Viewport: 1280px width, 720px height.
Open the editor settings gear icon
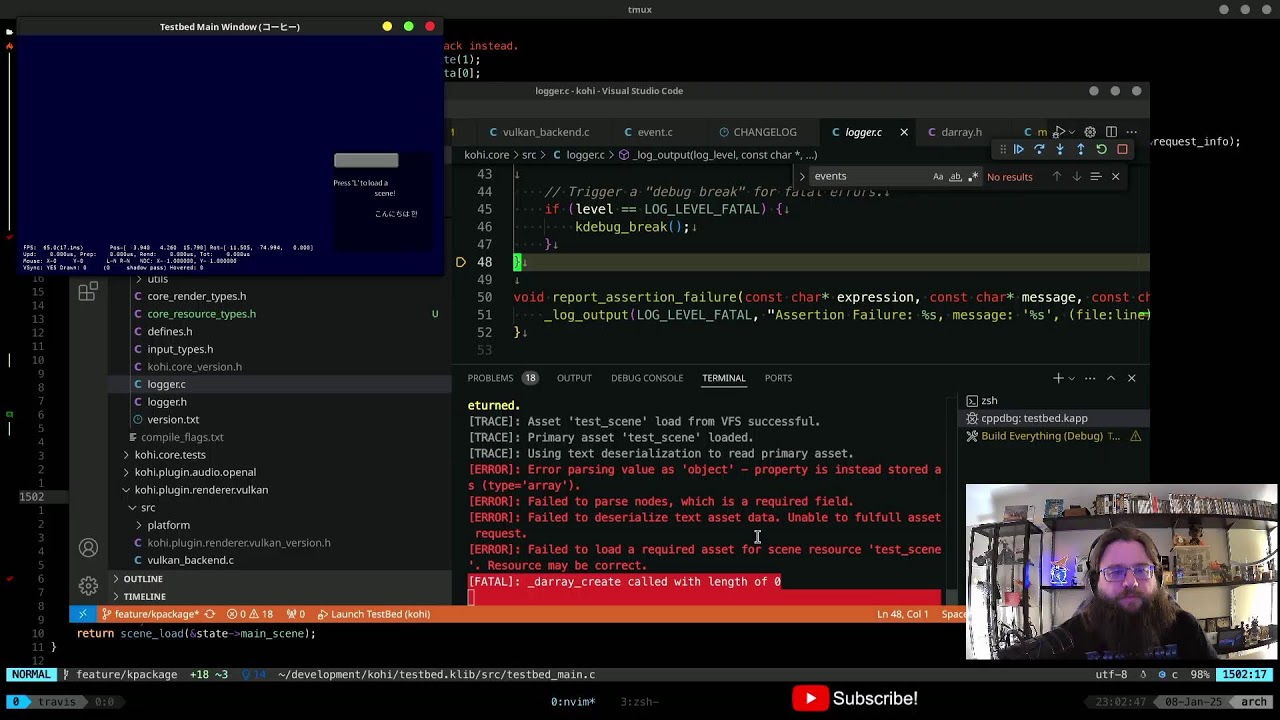(1090, 132)
